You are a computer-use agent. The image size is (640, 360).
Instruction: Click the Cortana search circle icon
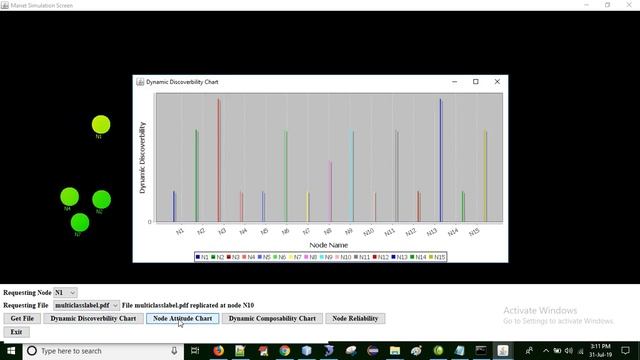coord(32,351)
